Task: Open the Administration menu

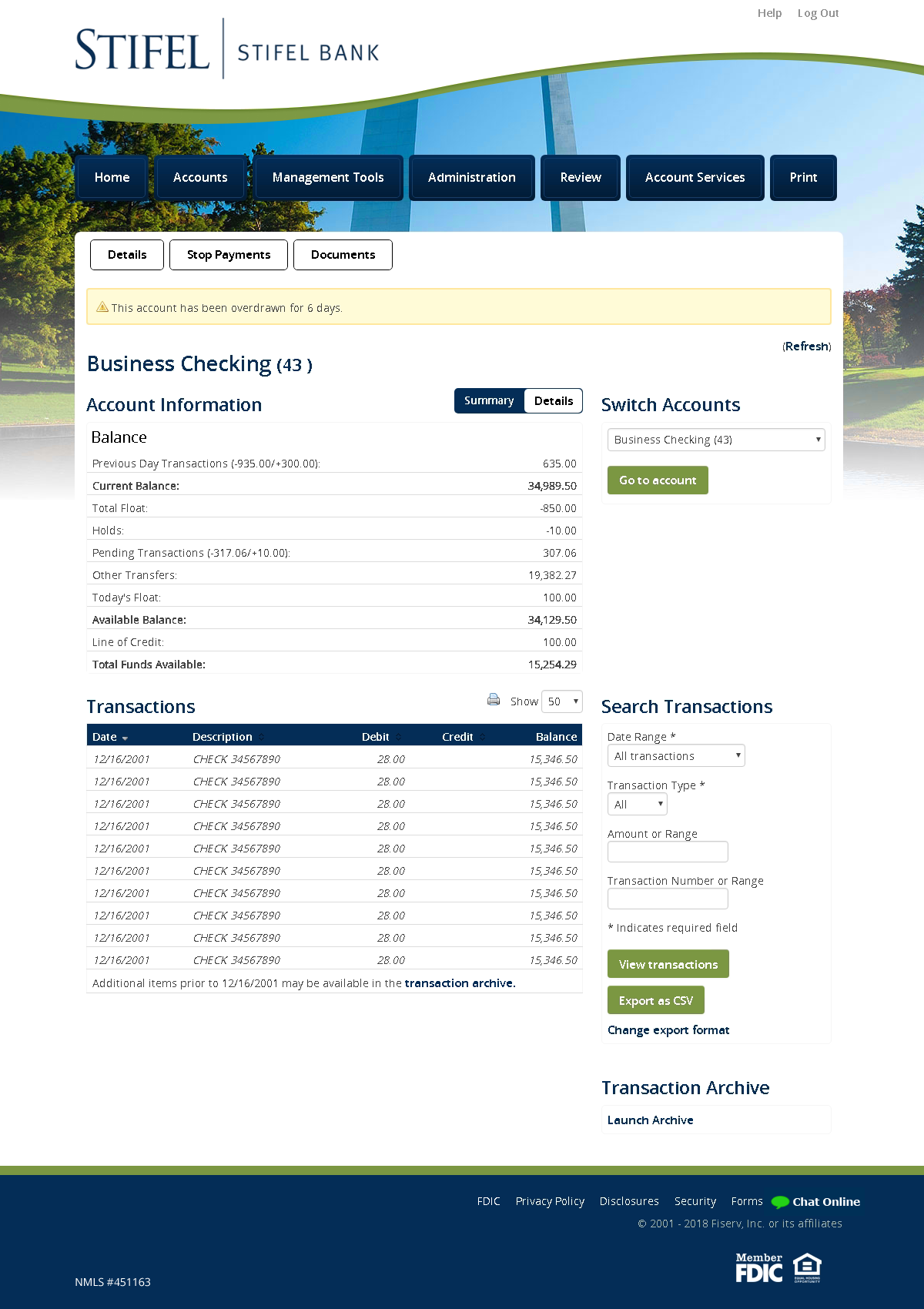Action: point(472,178)
